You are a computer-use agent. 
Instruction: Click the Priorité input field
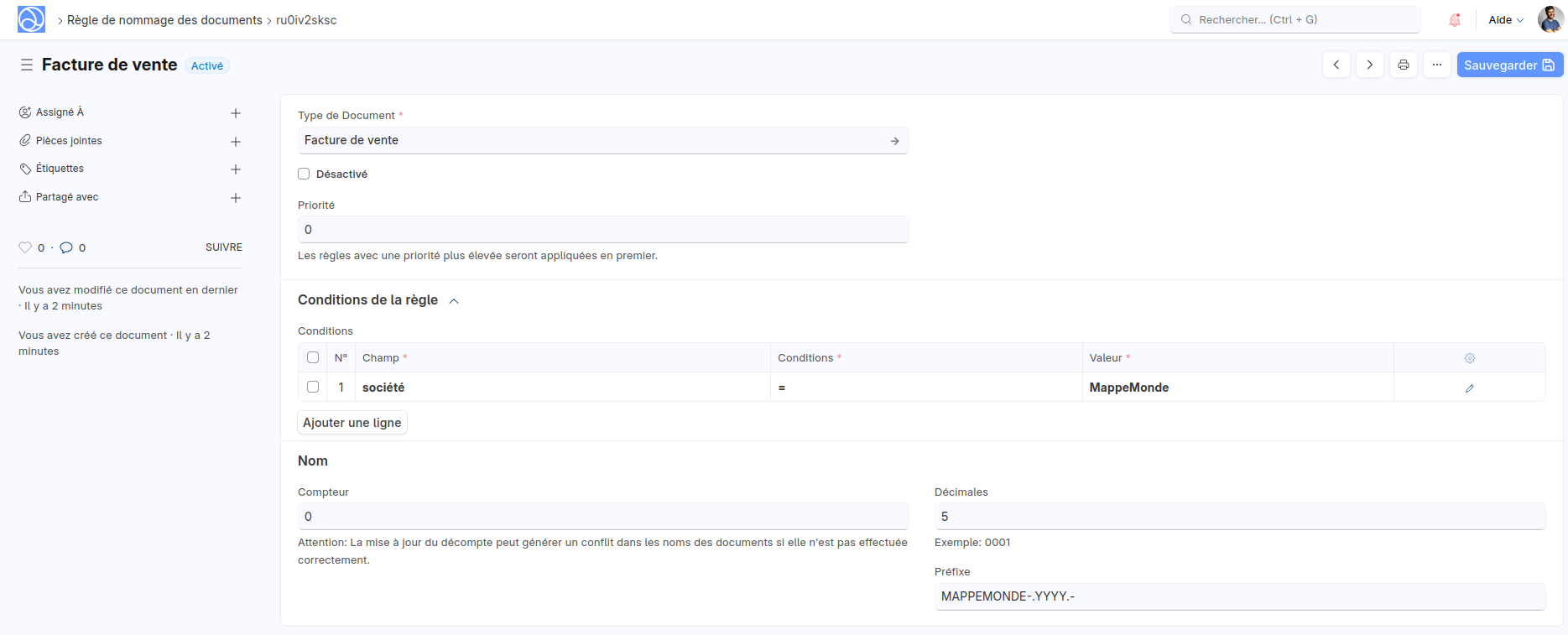[x=603, y=229]
